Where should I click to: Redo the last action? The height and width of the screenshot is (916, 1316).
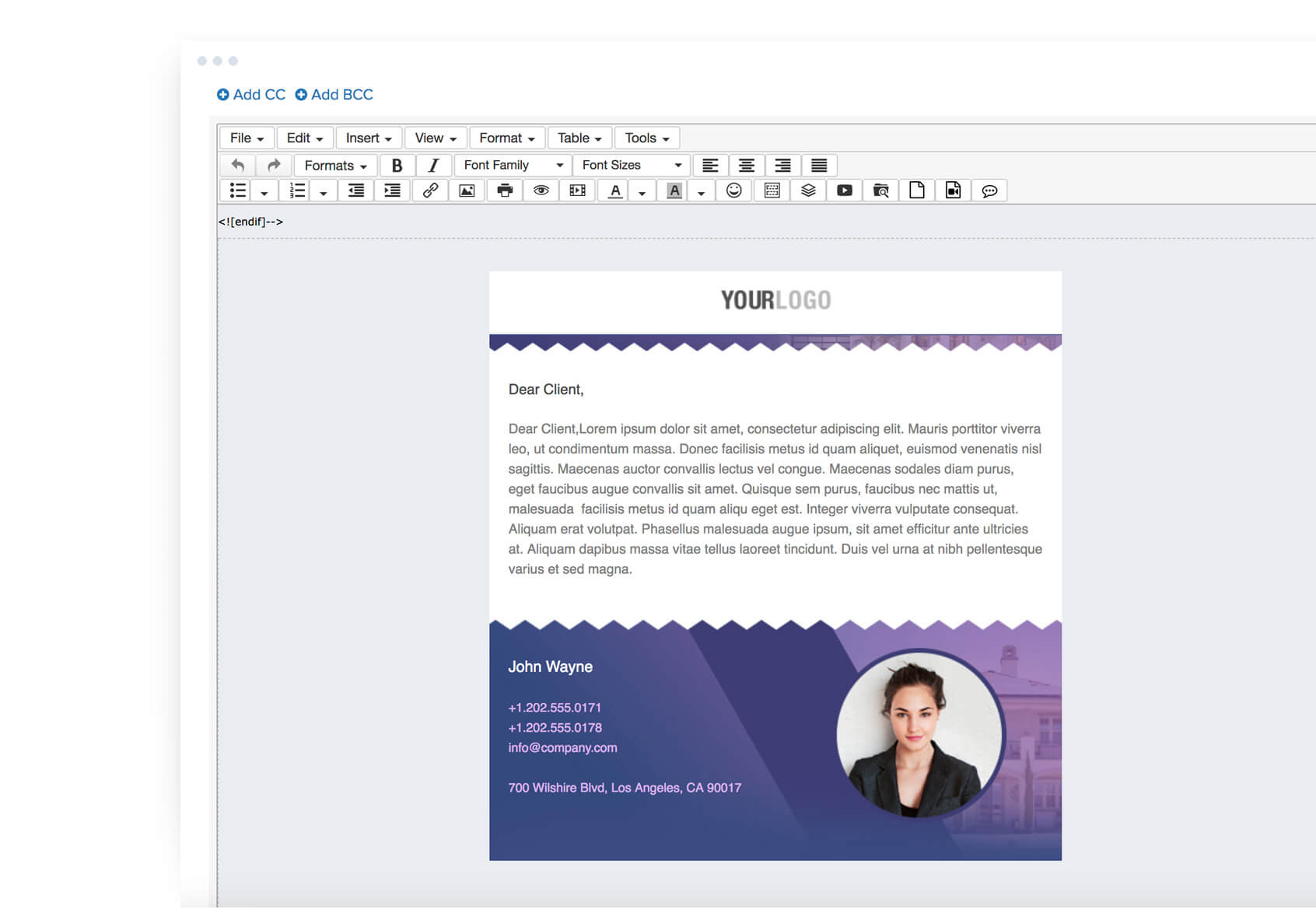coord(273,164)
